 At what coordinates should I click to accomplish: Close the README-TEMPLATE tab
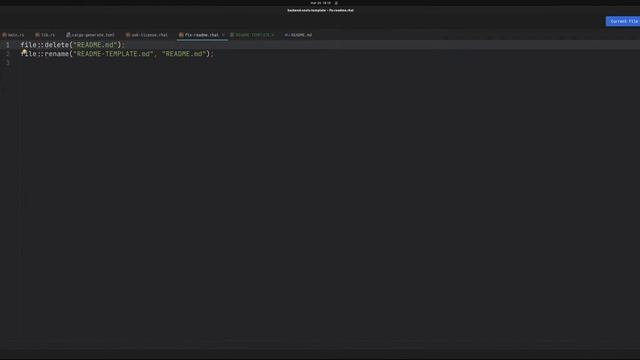point(273,35)
